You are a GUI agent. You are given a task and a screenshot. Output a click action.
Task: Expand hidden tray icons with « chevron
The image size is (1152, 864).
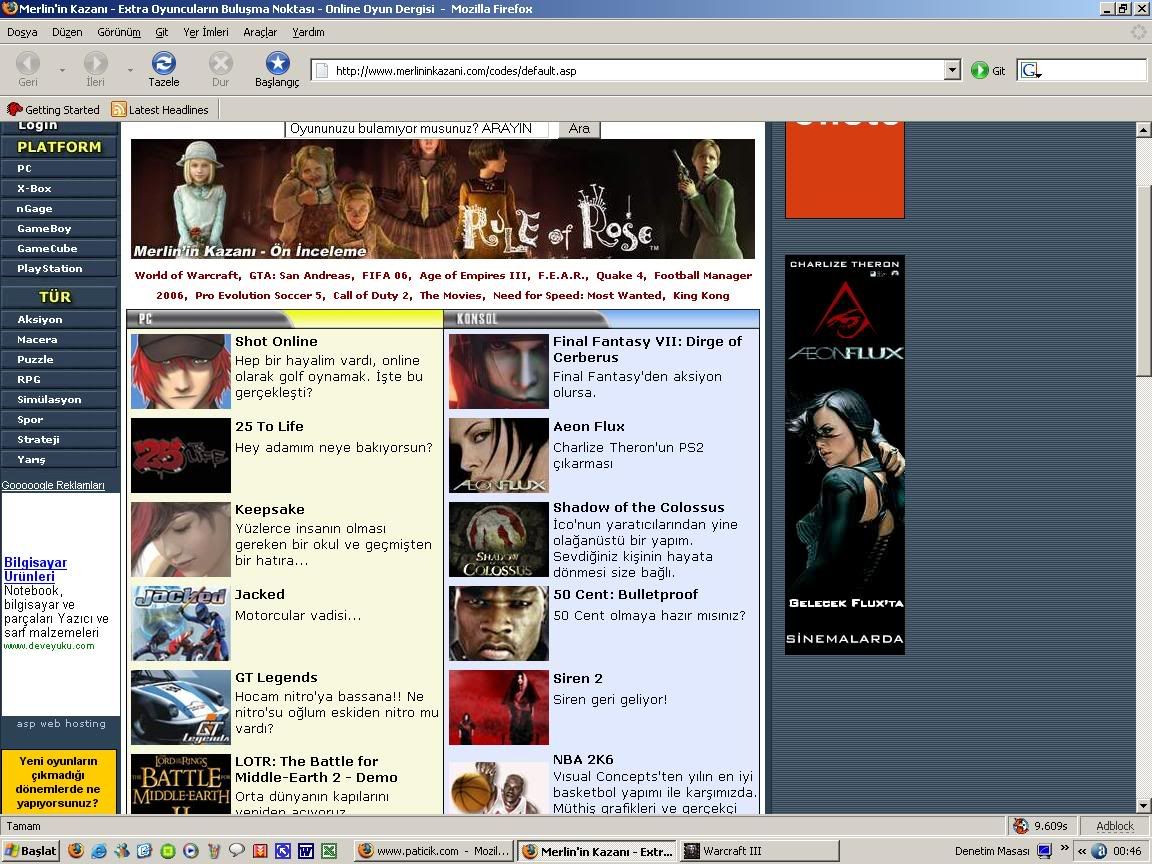(1081, 851)
